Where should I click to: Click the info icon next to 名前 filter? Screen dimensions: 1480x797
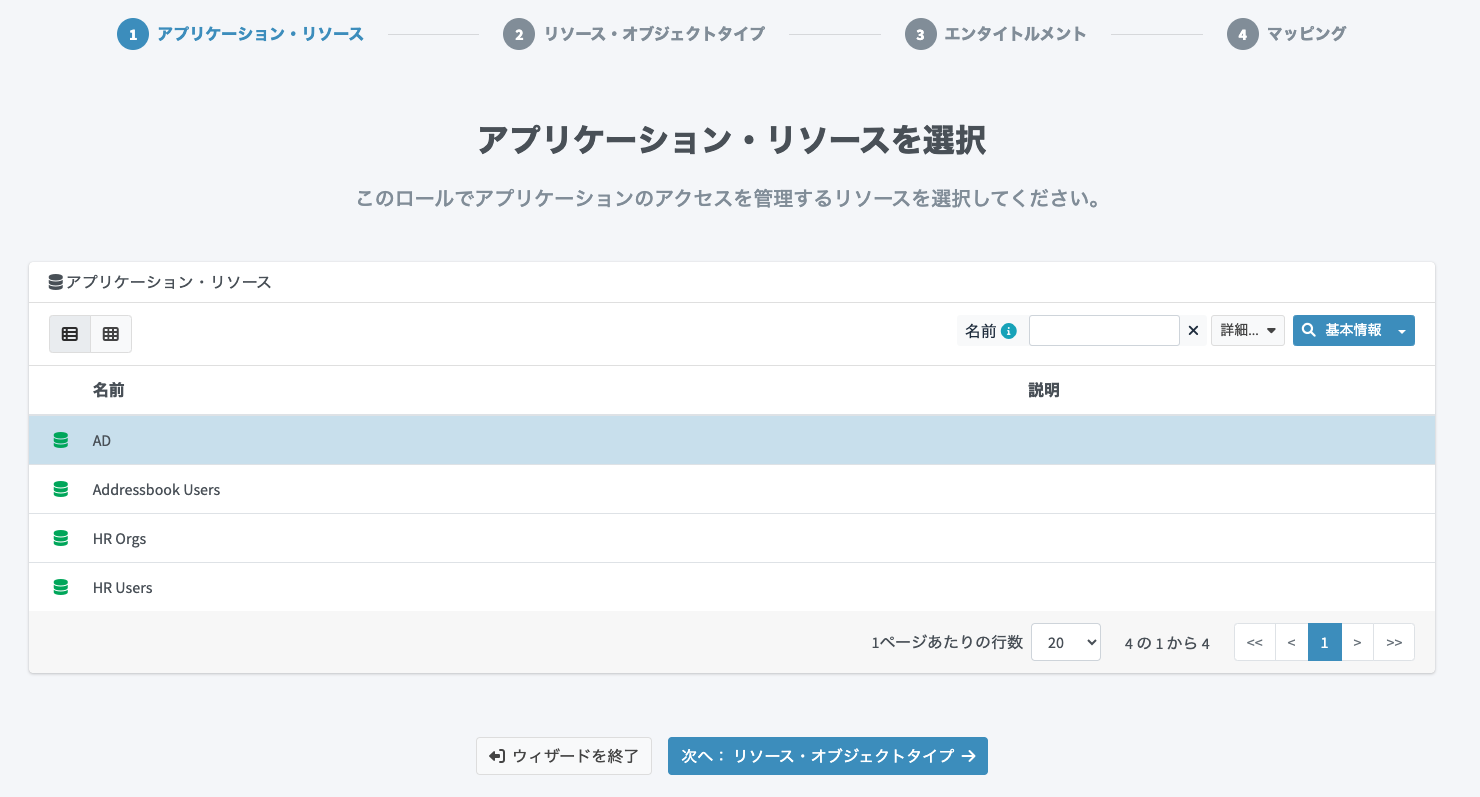click(1009, 331)
